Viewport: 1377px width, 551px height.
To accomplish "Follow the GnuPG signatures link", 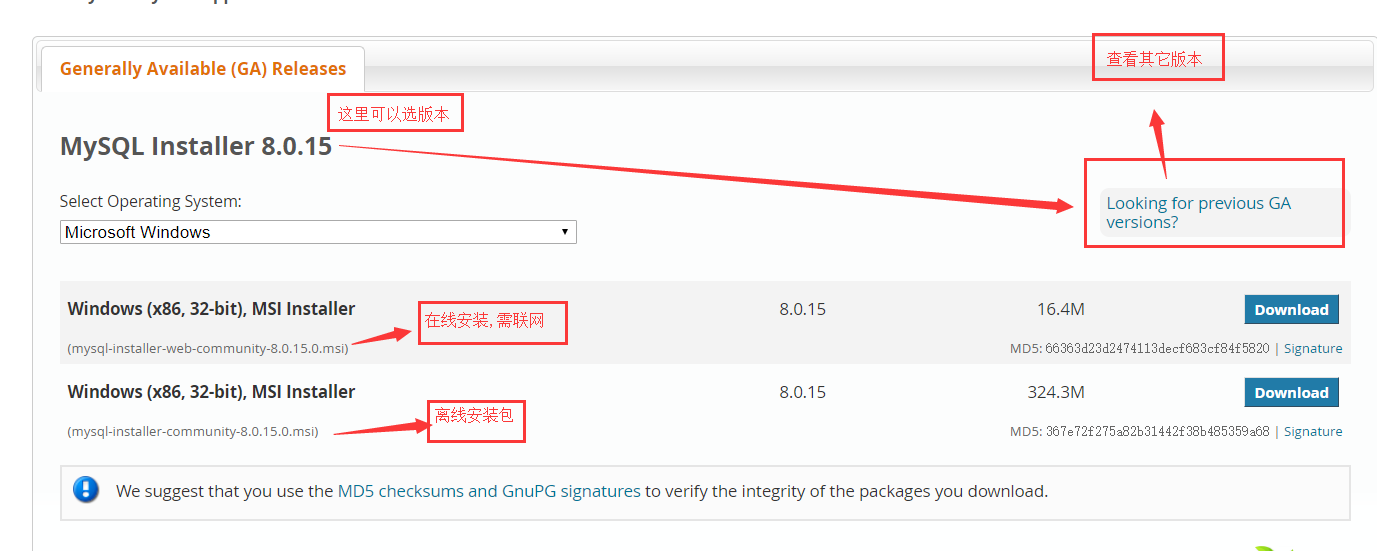I will [x=571, y=491].
